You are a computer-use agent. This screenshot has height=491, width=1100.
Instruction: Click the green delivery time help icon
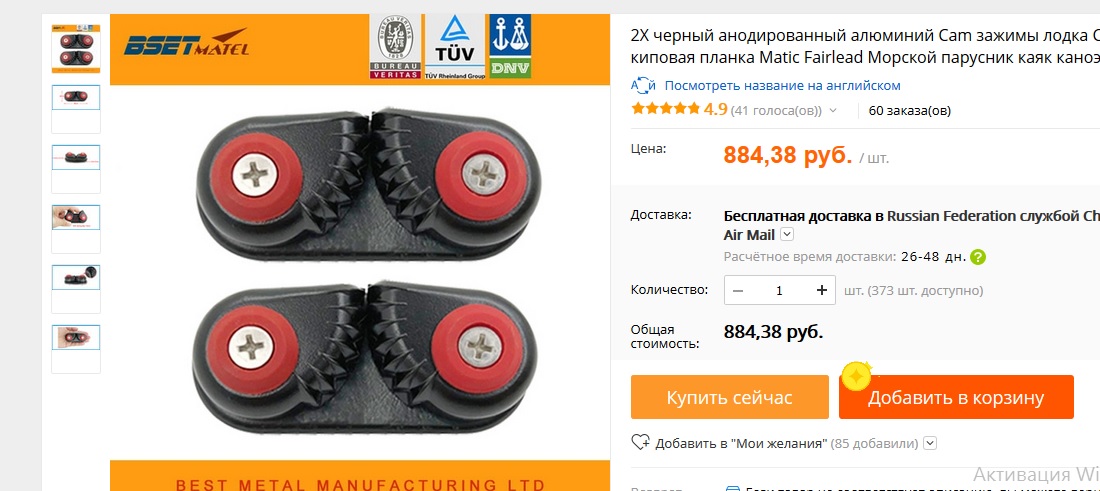click(979, 257)
